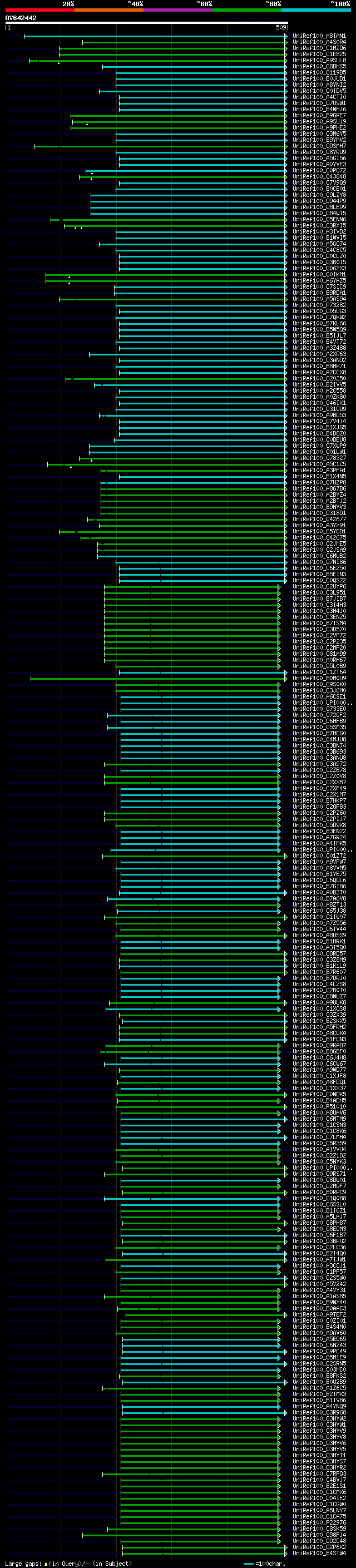
Task: Click the label UniRef100_Q98FJ4
Action: point(319,1534)
